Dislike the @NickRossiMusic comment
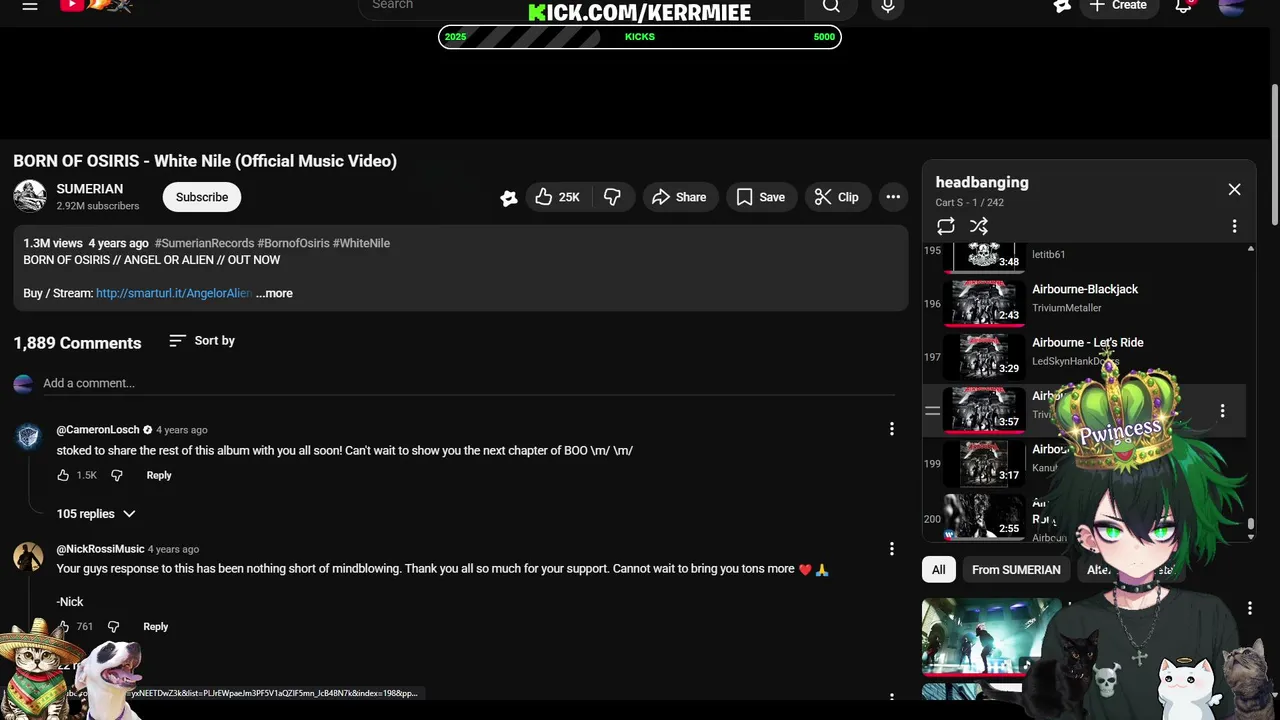The width and height of the screenshot is (1280, 720). [x=113, y=626]
